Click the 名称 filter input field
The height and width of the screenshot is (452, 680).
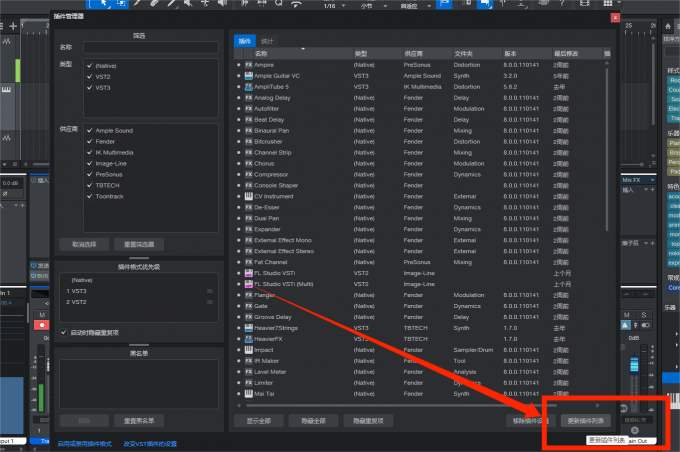(150, 47)
